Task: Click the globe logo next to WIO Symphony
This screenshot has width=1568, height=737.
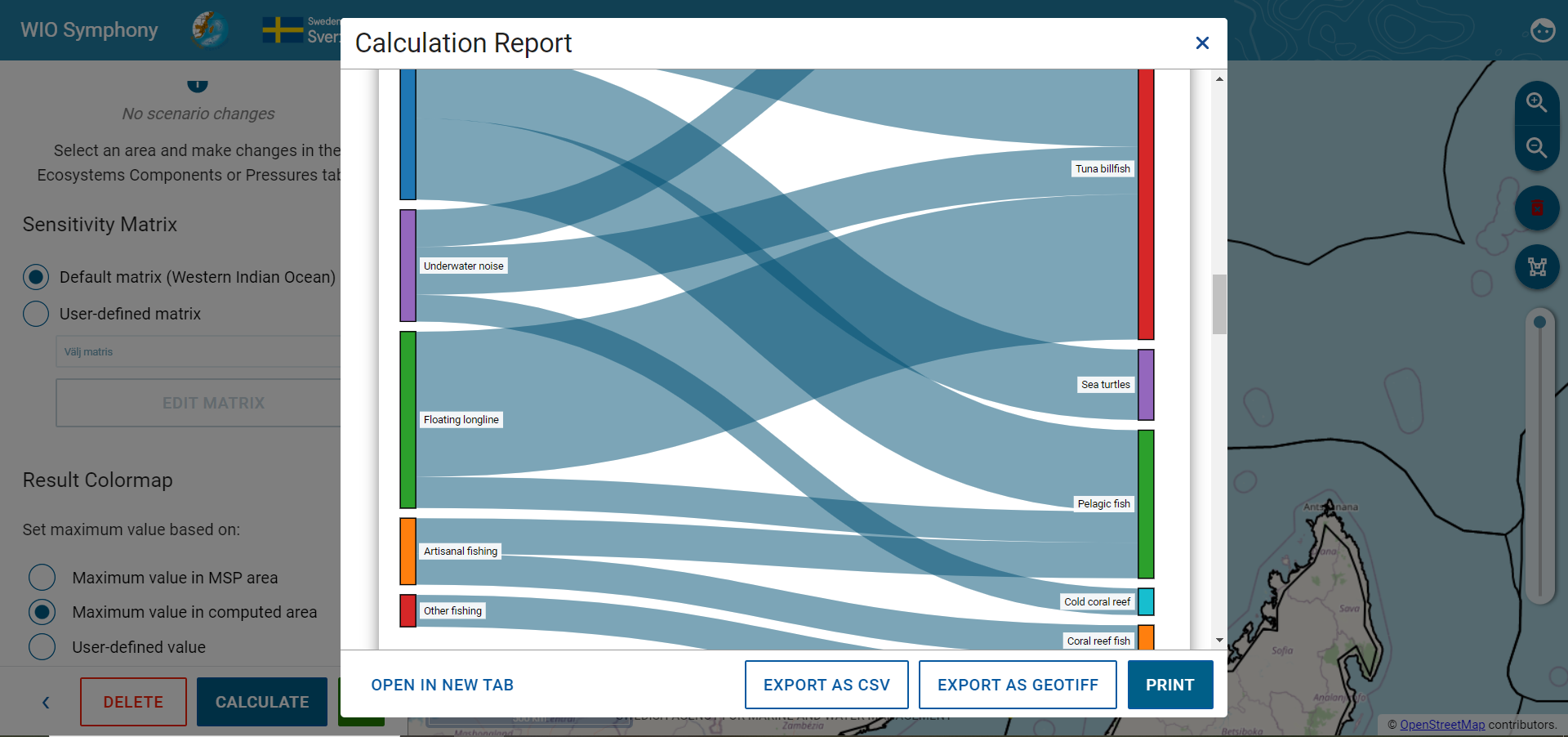Action: [210, 30]
